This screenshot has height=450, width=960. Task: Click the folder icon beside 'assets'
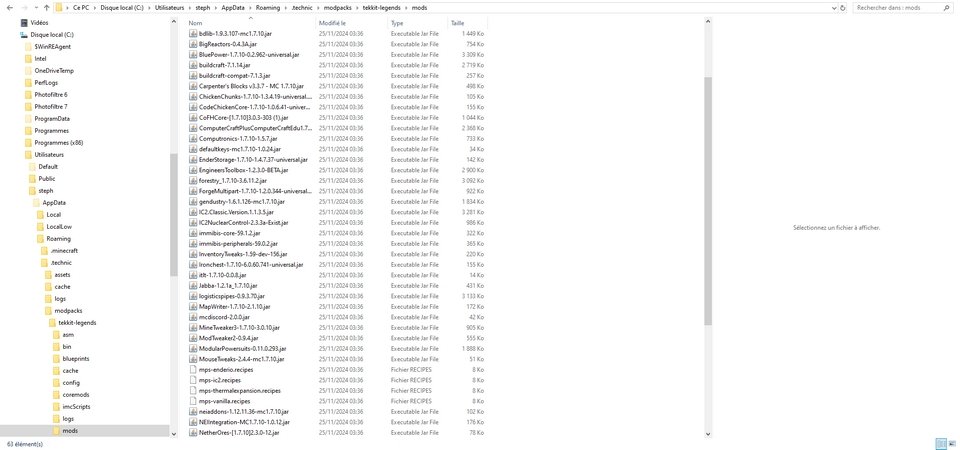coord(49,275)
